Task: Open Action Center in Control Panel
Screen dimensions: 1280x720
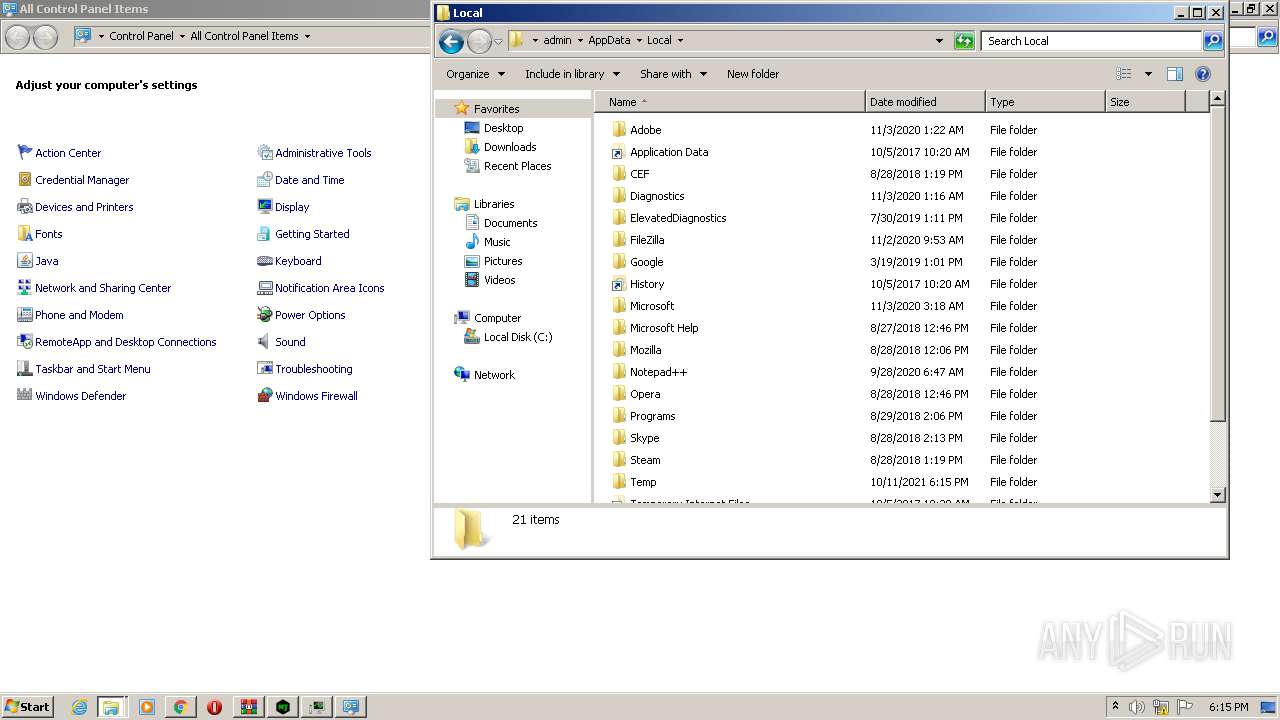Action: [x=68, y=153]
